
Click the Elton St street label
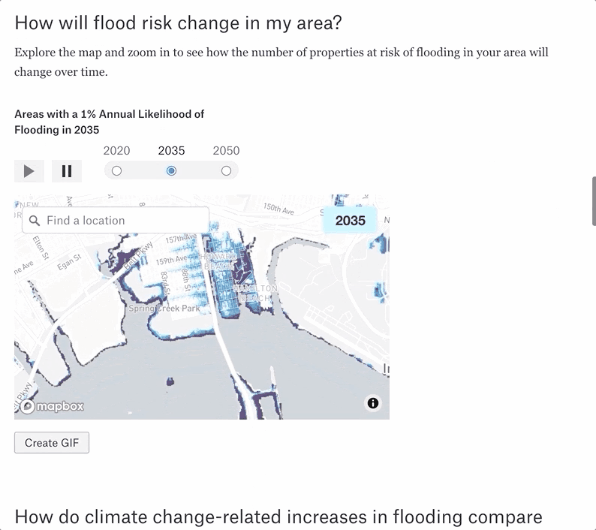41,248
